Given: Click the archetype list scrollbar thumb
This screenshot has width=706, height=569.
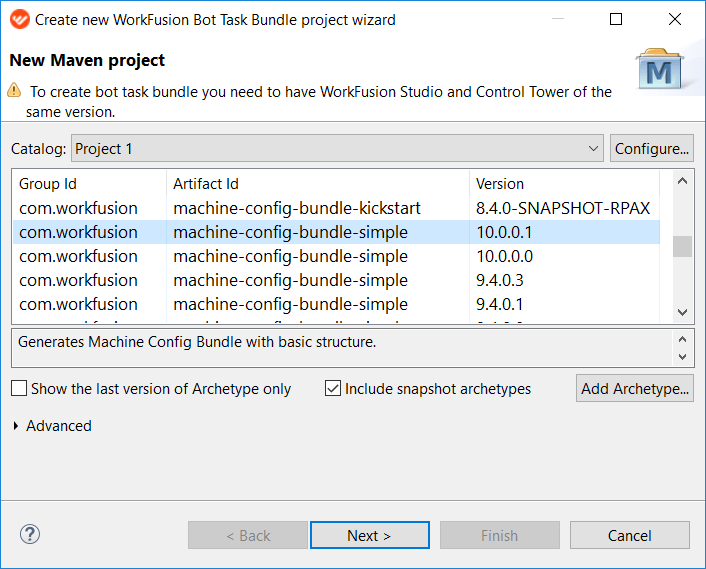Looking at the screenshot, I should 682,246.
